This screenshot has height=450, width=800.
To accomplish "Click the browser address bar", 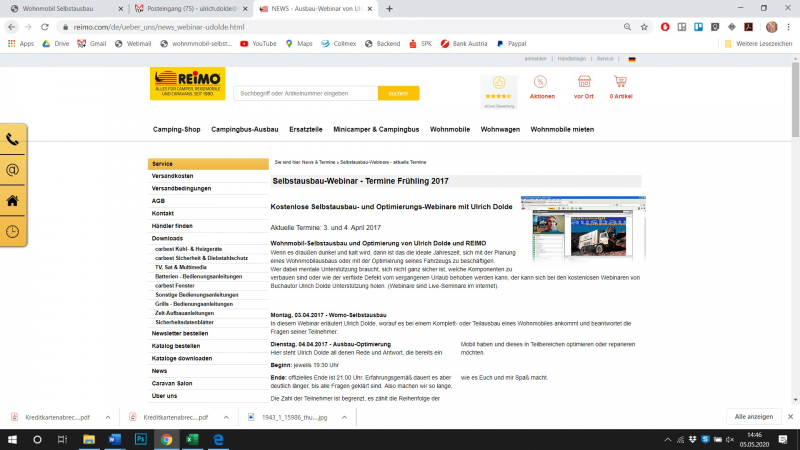I will [x=337, y=27].
